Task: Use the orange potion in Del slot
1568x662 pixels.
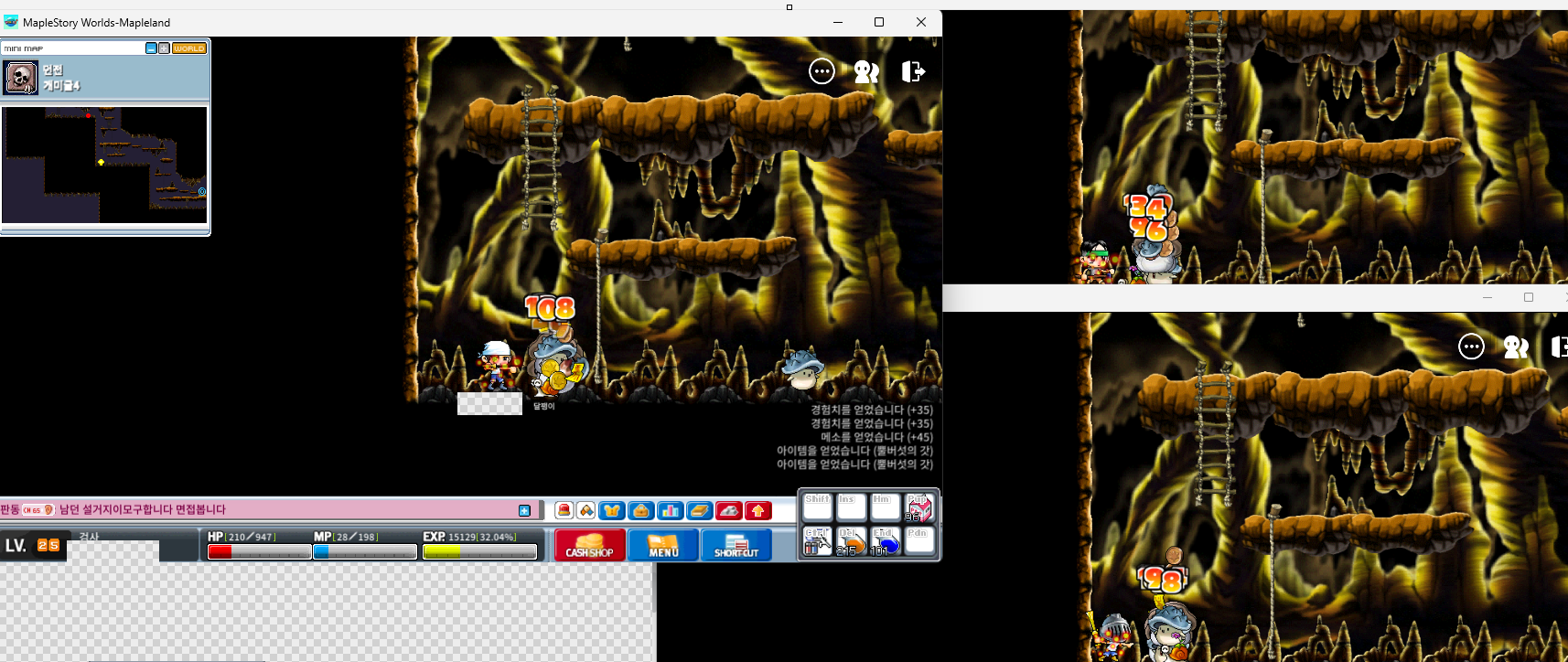Action: point(851,542)
